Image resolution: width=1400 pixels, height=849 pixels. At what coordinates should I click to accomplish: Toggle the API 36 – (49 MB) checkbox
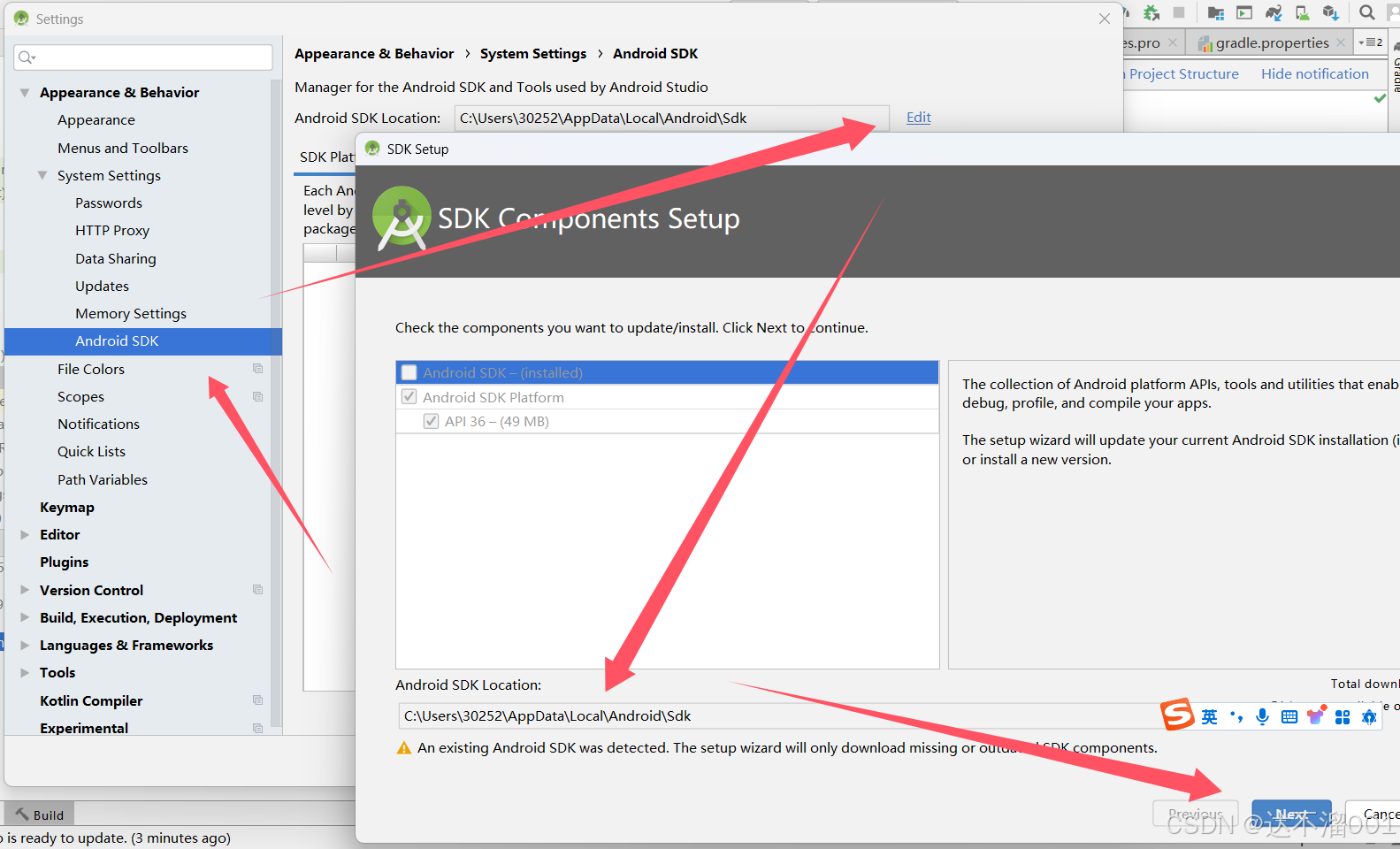[431, 421]
